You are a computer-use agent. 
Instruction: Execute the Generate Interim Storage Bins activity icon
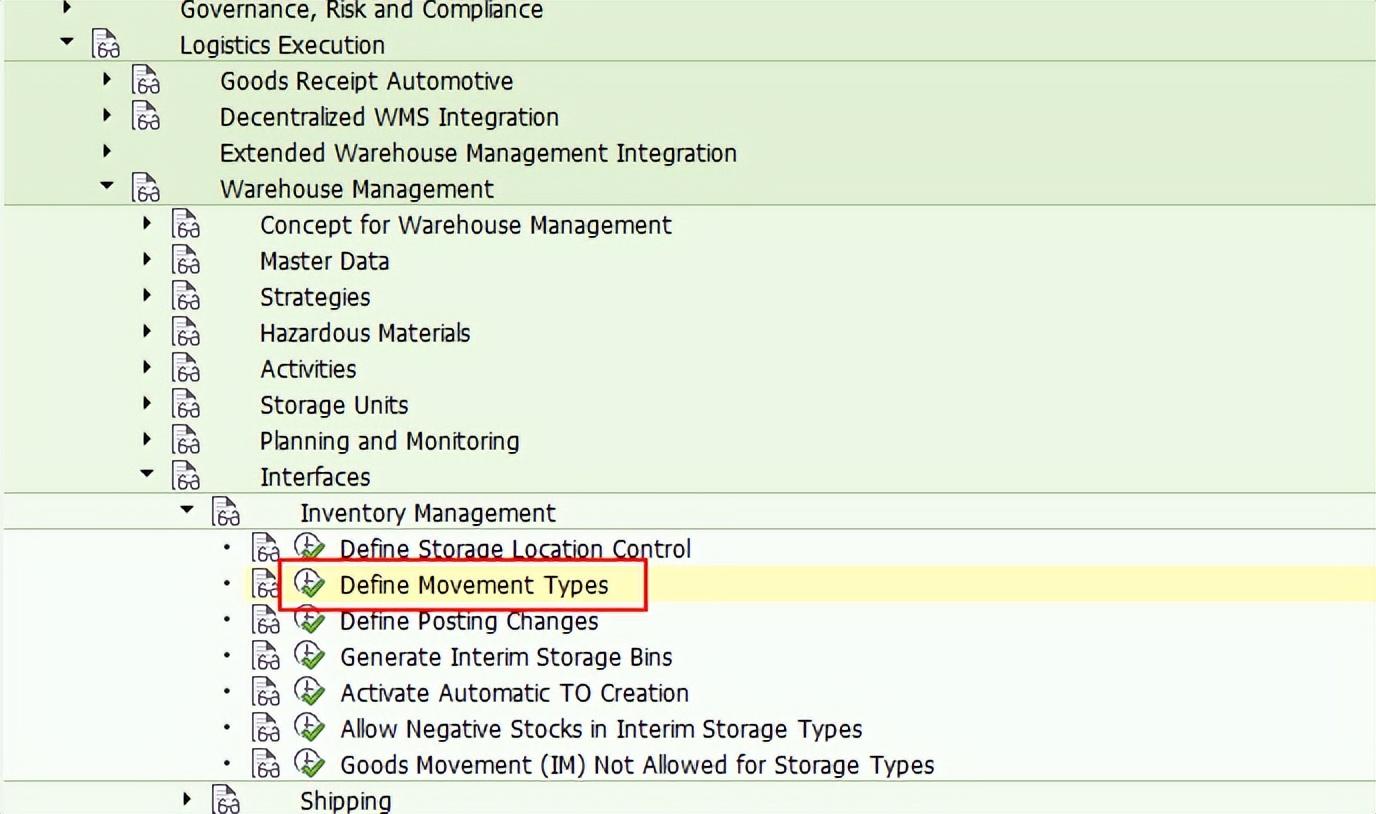309,657
